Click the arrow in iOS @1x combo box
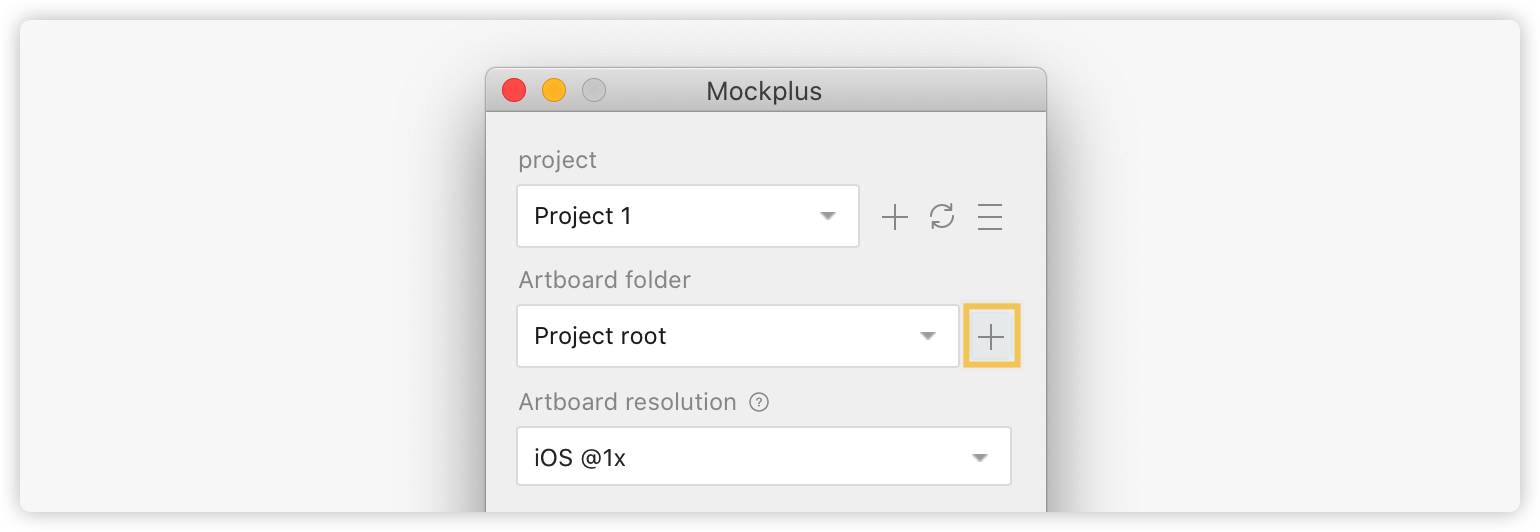The image size is (1540, 532). [980, 458]
